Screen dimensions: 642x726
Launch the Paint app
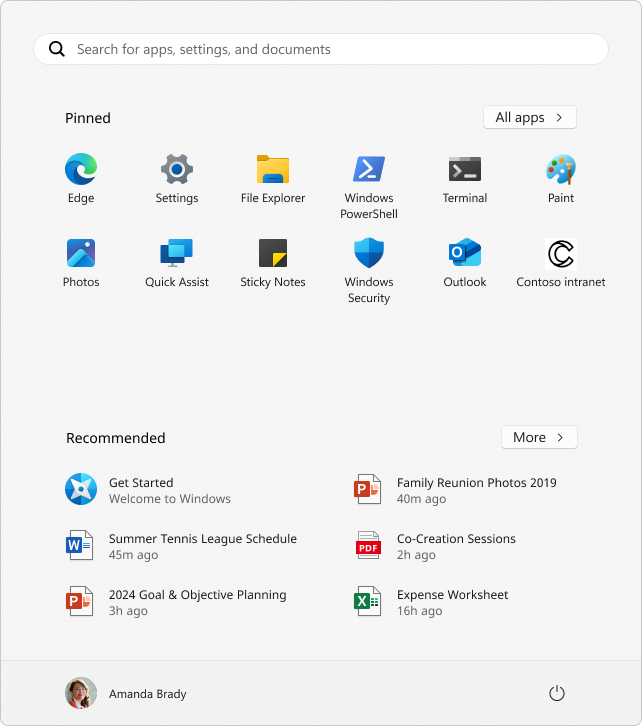click(x=561, y=170)
